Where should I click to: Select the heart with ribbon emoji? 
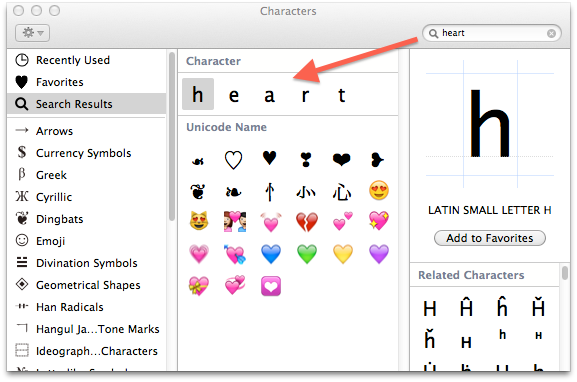(199, 286)
